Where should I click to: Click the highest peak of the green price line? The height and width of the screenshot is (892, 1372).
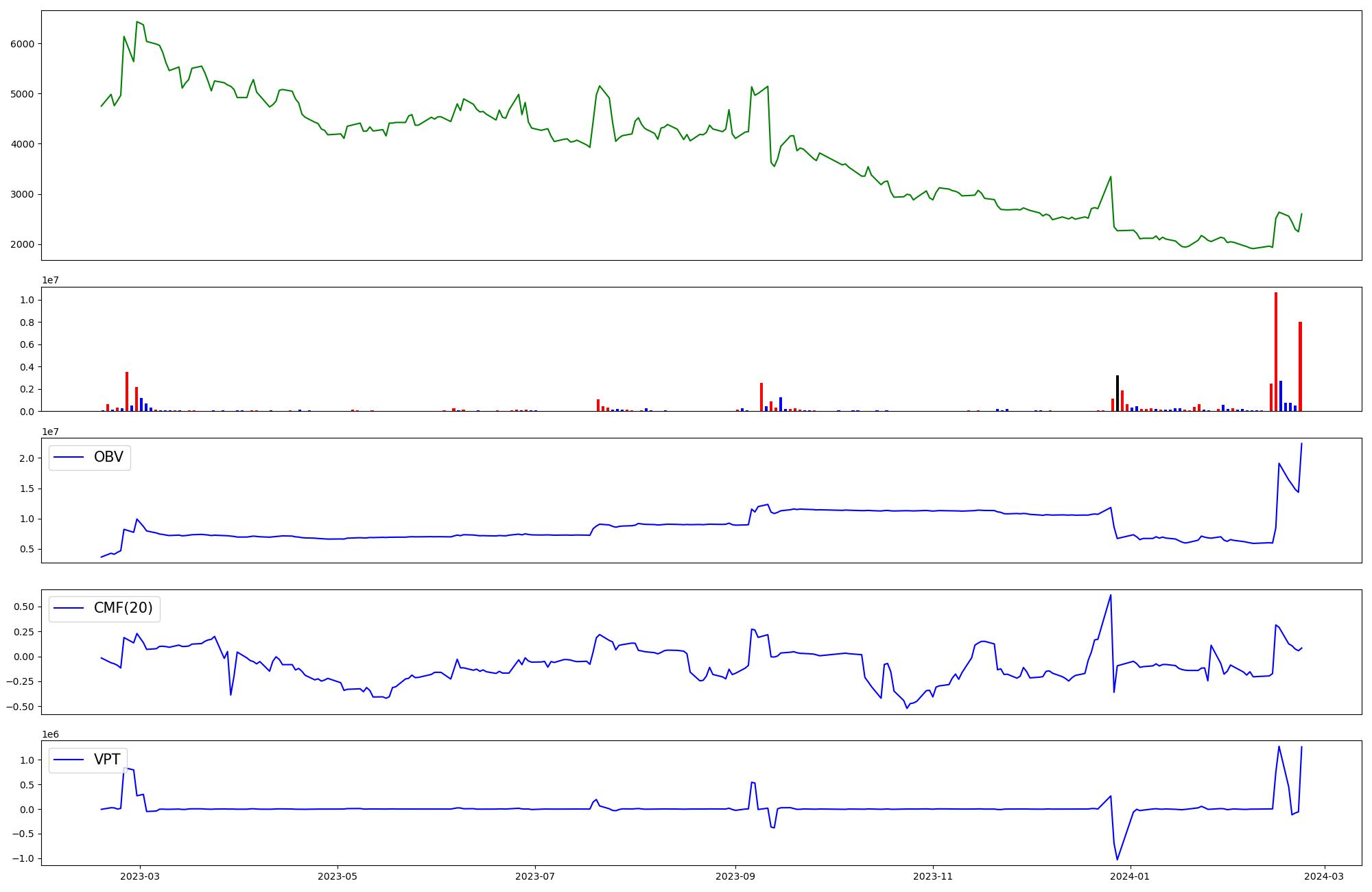click(137, 22)
